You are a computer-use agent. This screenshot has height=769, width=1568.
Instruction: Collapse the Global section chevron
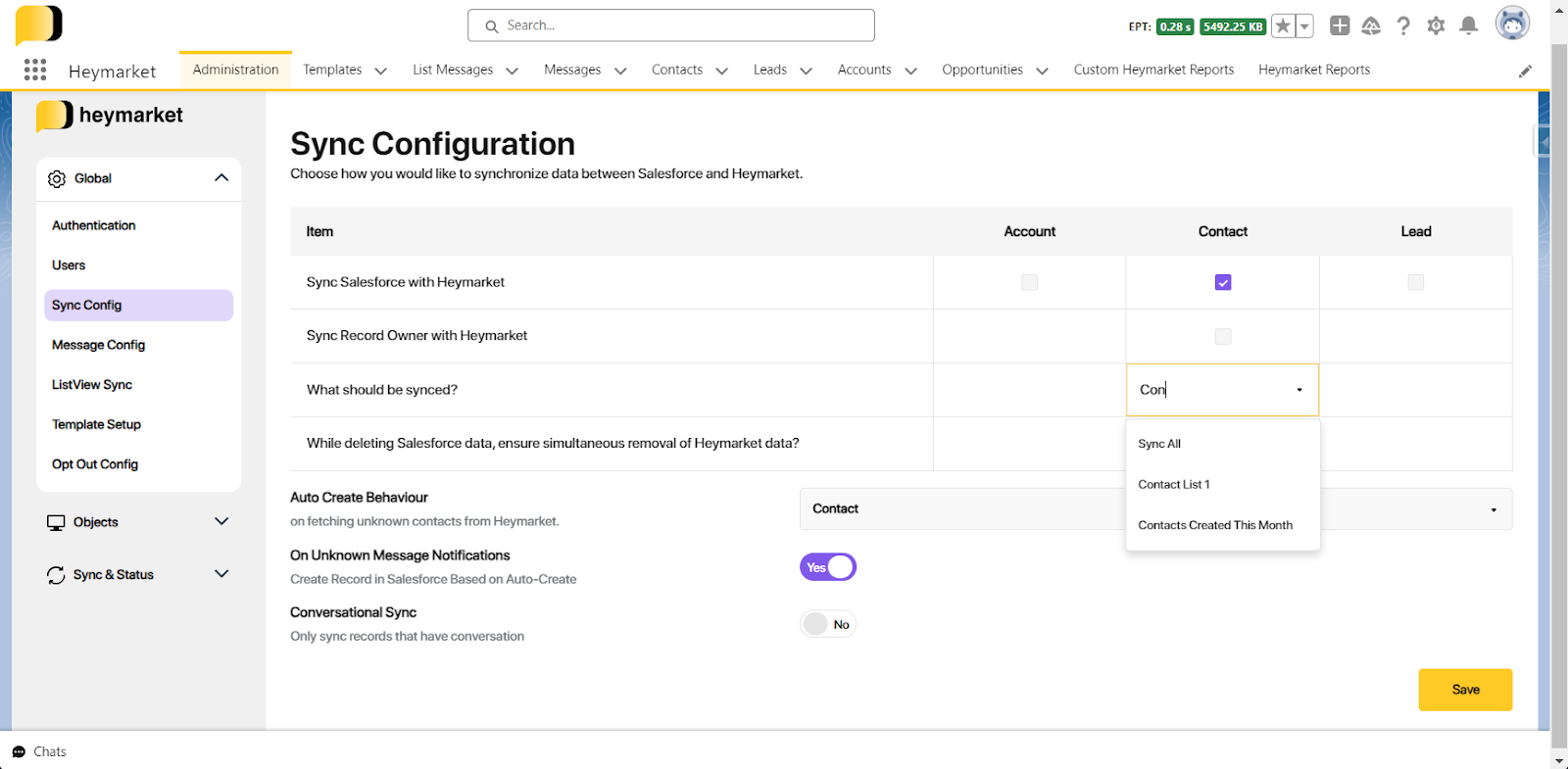pyautogui.click(x=221, y=177)
